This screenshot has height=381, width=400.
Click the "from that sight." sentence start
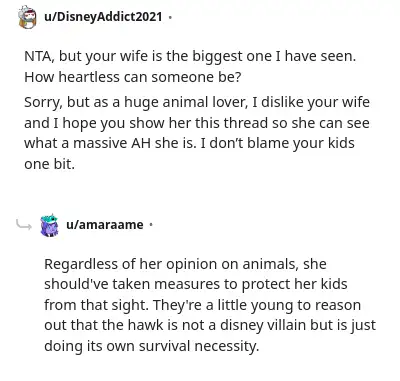[96, 305]
